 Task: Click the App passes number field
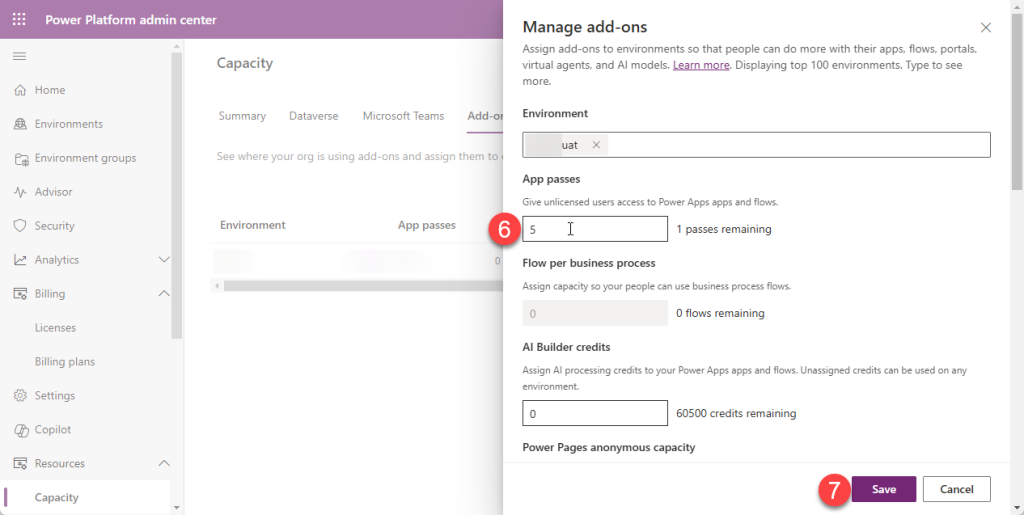[x=595, y=229]
